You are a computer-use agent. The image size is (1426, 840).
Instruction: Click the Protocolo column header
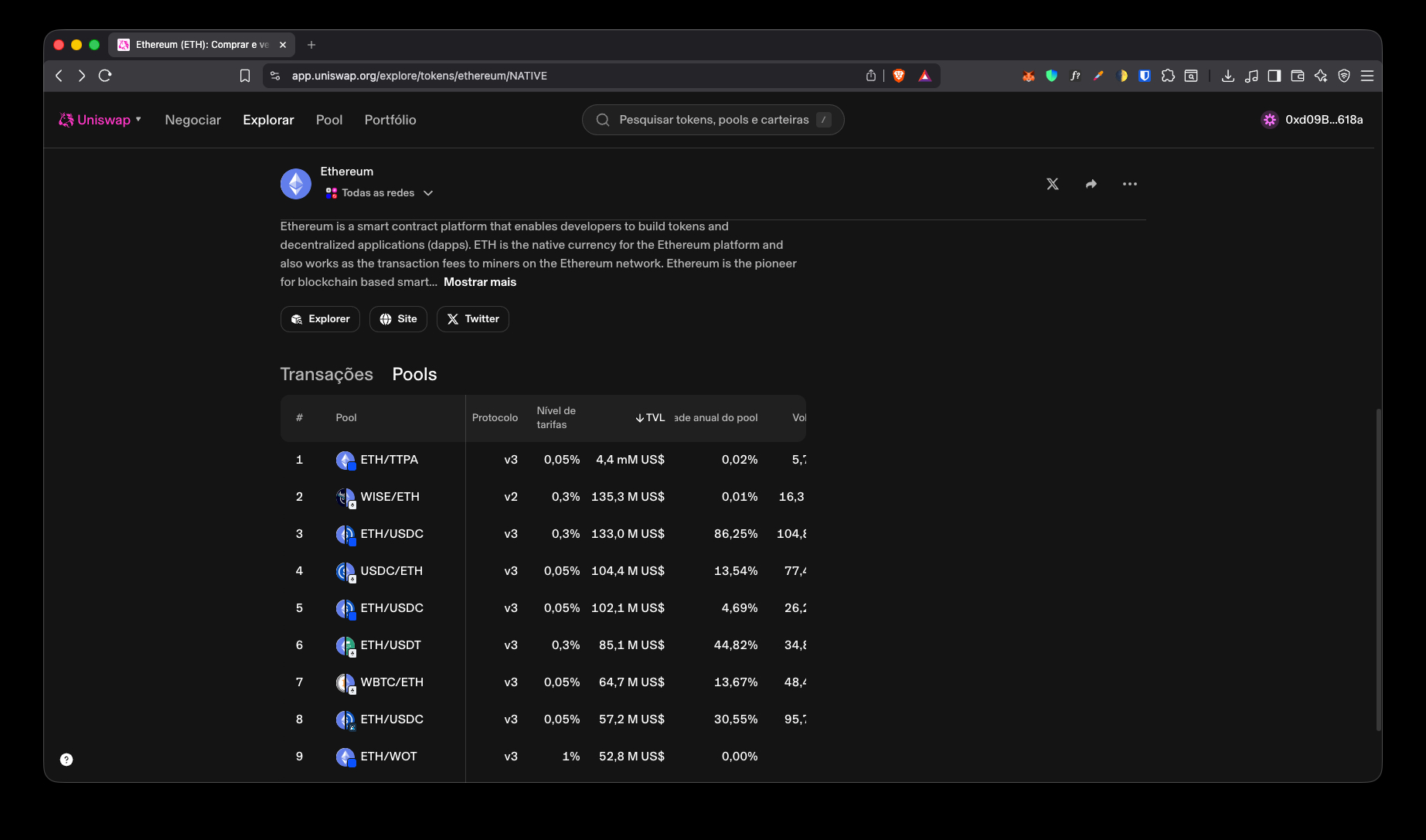[495, 418]
